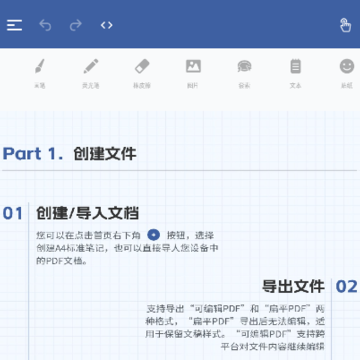Click the line mentioning "创建A4标准笔记"
This screenshot has width=360, height=360.
tap(127, 248)
